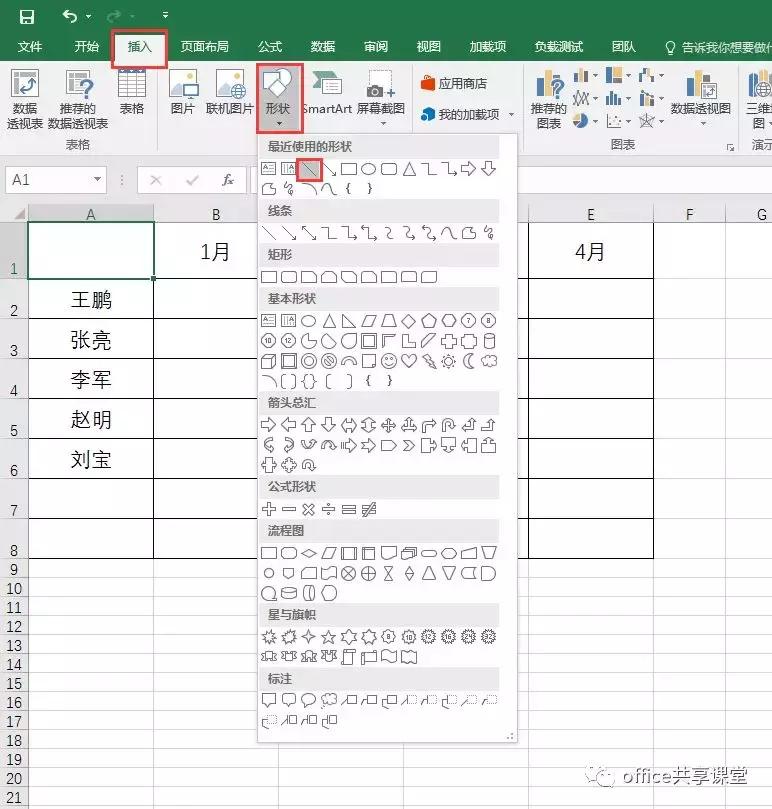Open the Name Box dropdown arrow
The height and width of the screenshot is (809, 772).
pos(97,180)
